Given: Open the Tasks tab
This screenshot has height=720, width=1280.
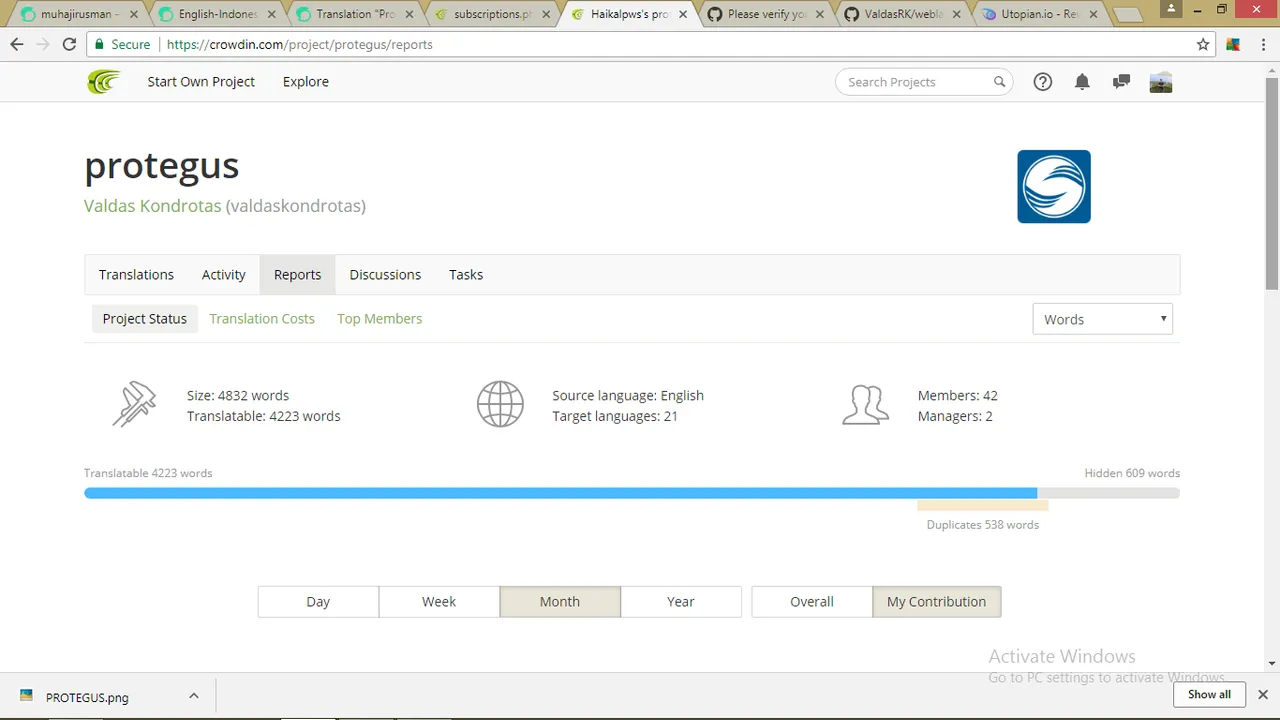Looking at the screenshot, I should pyautogui.click(x=466, y=274).
